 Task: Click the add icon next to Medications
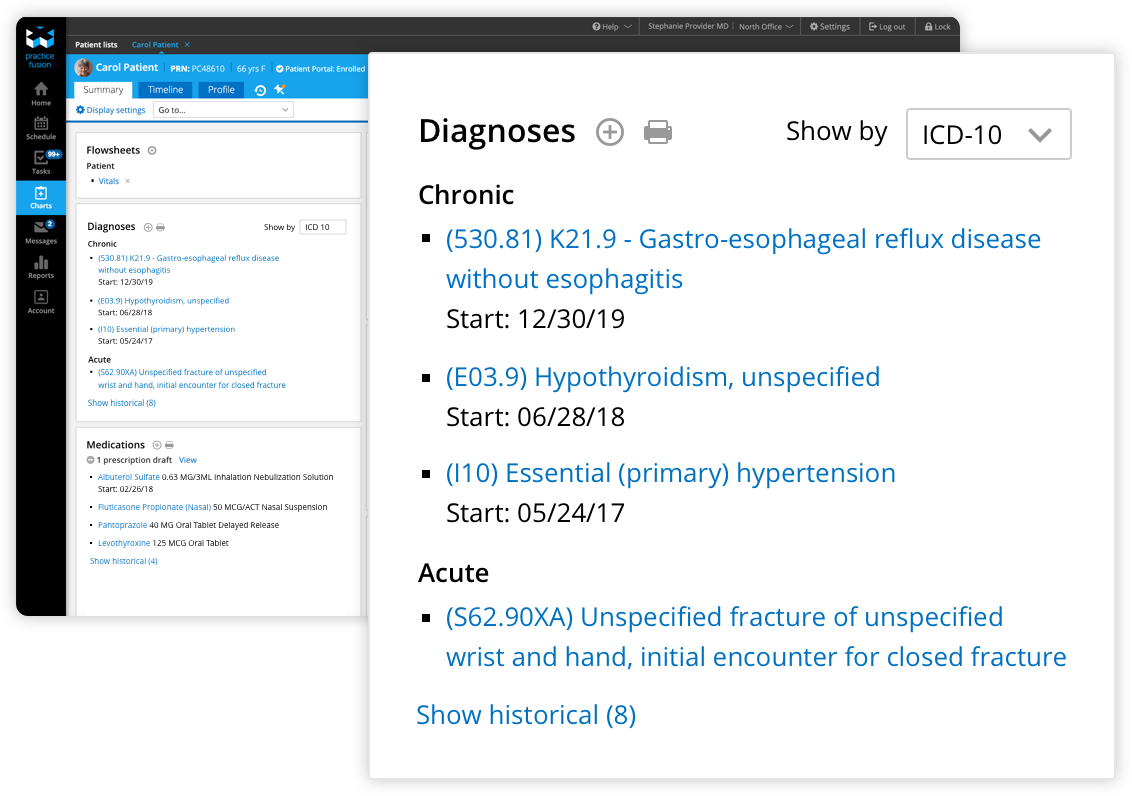click(157, 445)
